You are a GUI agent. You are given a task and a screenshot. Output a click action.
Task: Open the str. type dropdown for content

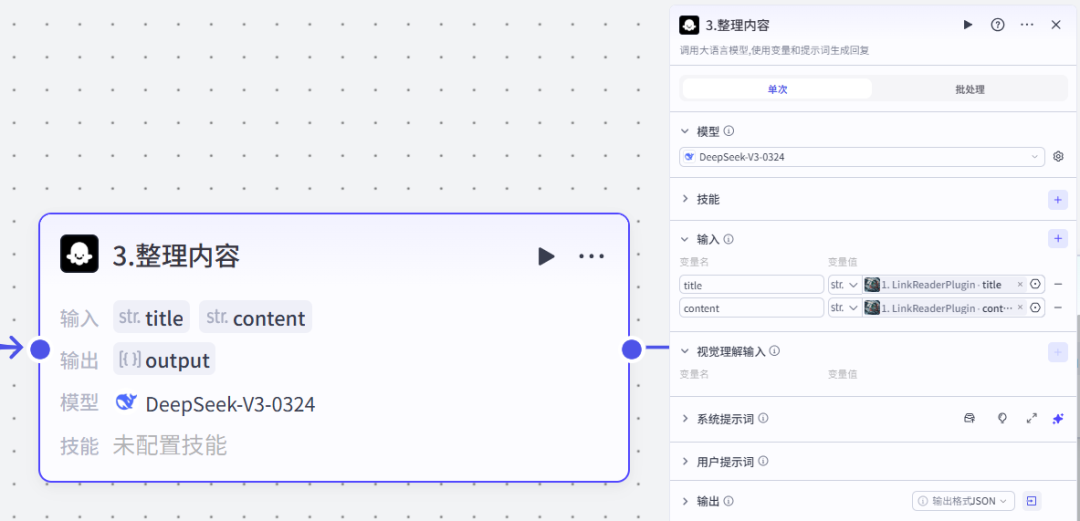(x=844, y=308)
